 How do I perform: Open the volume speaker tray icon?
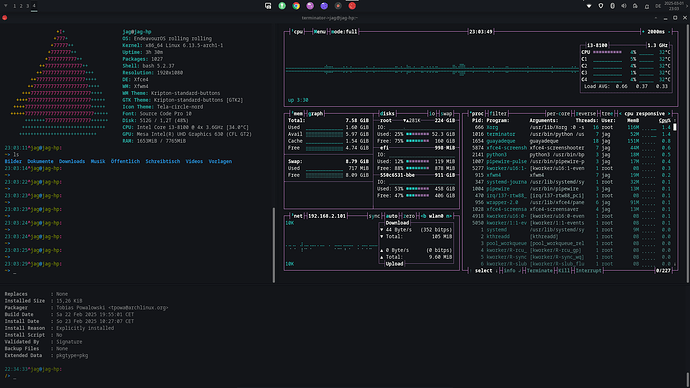tap(624, 6)
